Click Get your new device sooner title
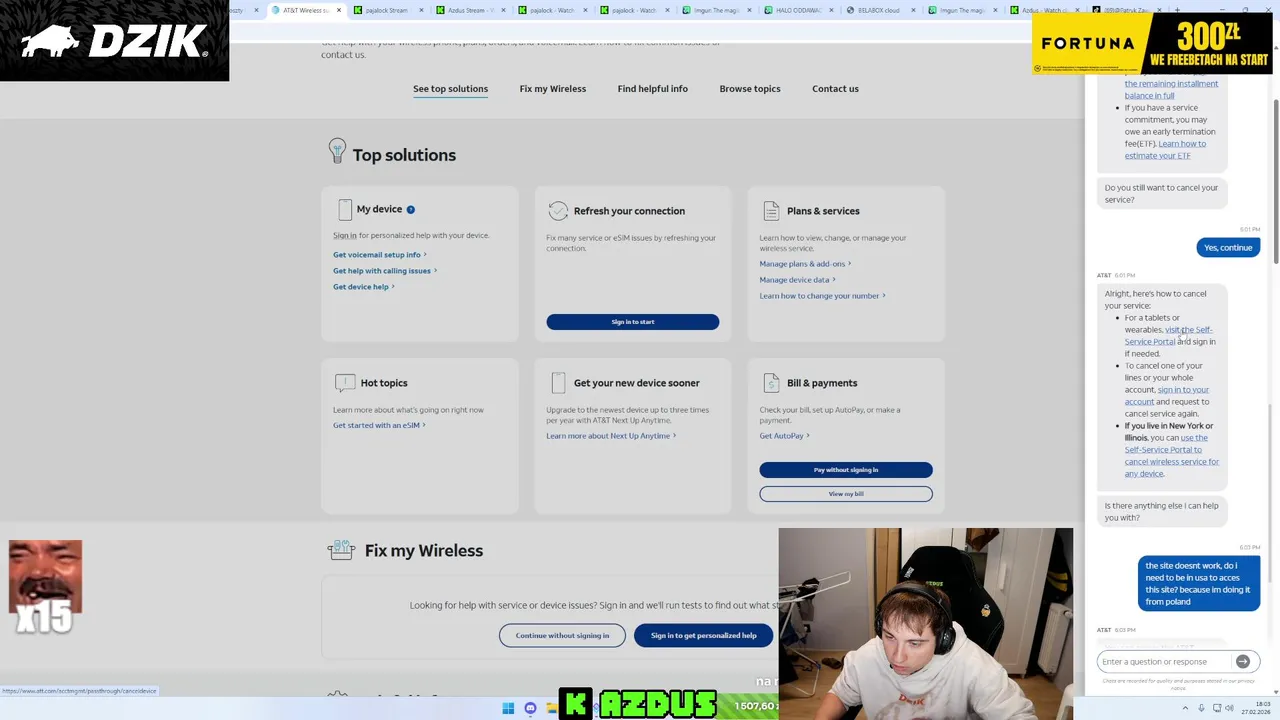 pos(636,383)
